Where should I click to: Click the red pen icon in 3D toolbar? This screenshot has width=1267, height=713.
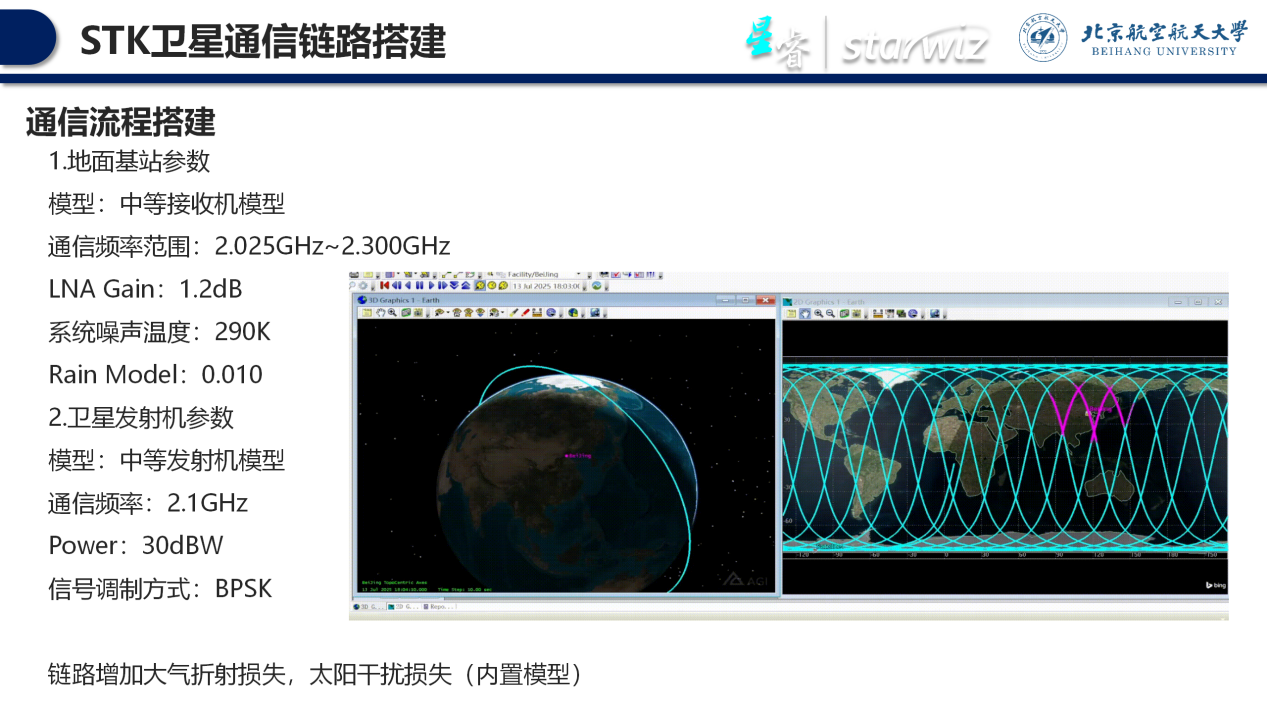[x=525, y=313]
